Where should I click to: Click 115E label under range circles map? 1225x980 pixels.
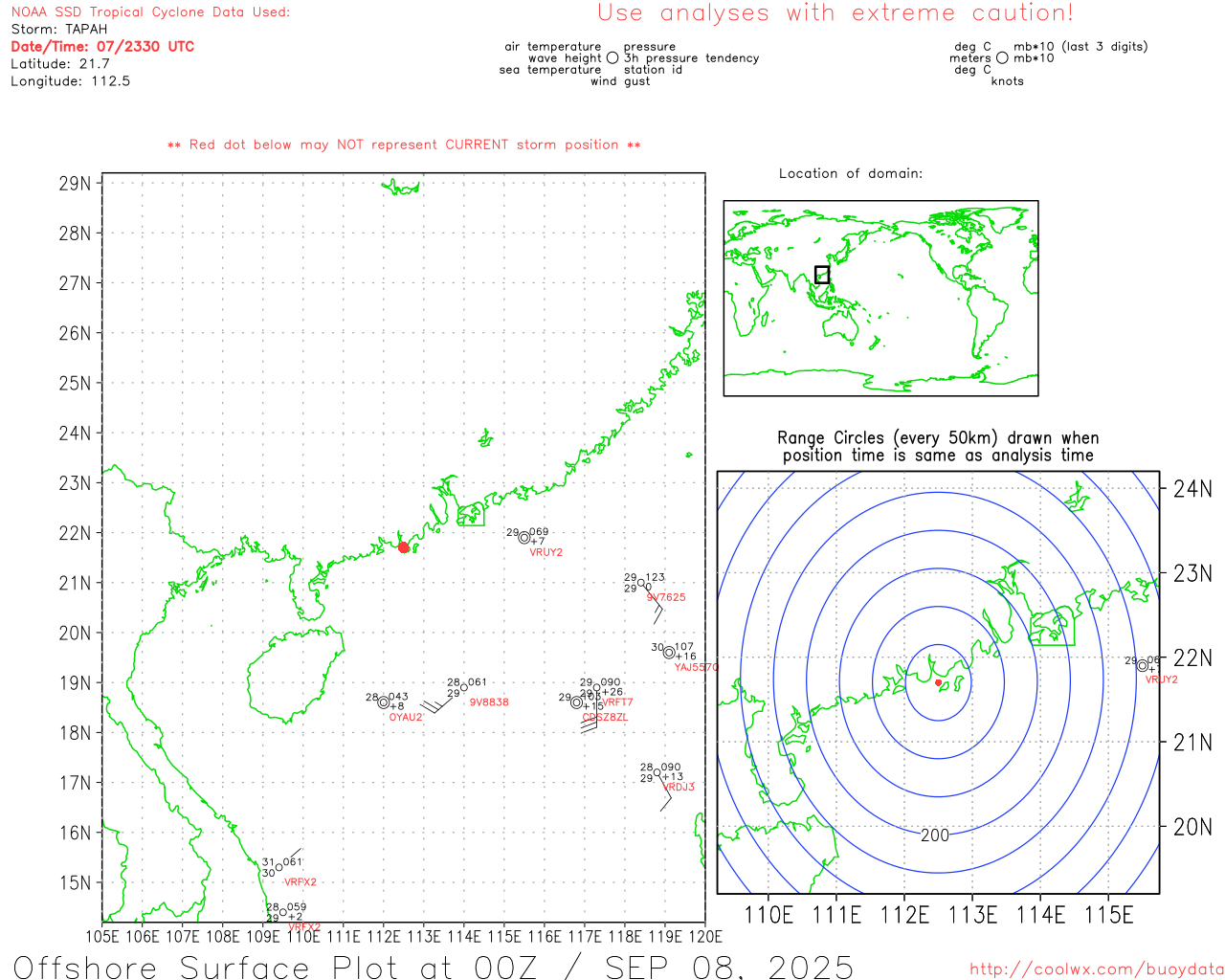pyautogui.click(x=1109, y=915)
